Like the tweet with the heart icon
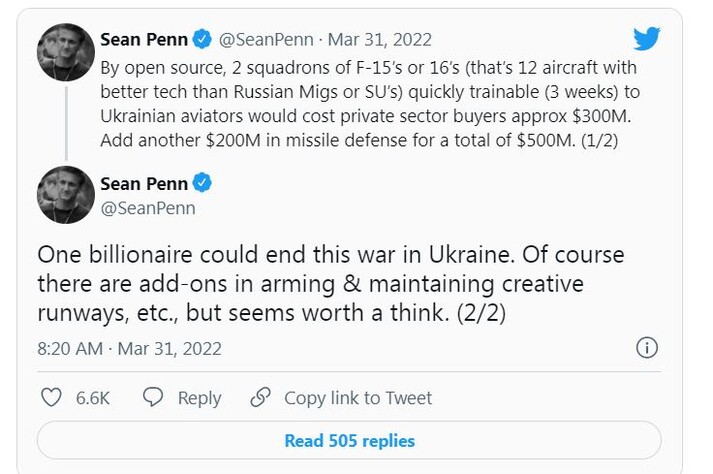Viewport: 713px width, 474px height. 51,398
